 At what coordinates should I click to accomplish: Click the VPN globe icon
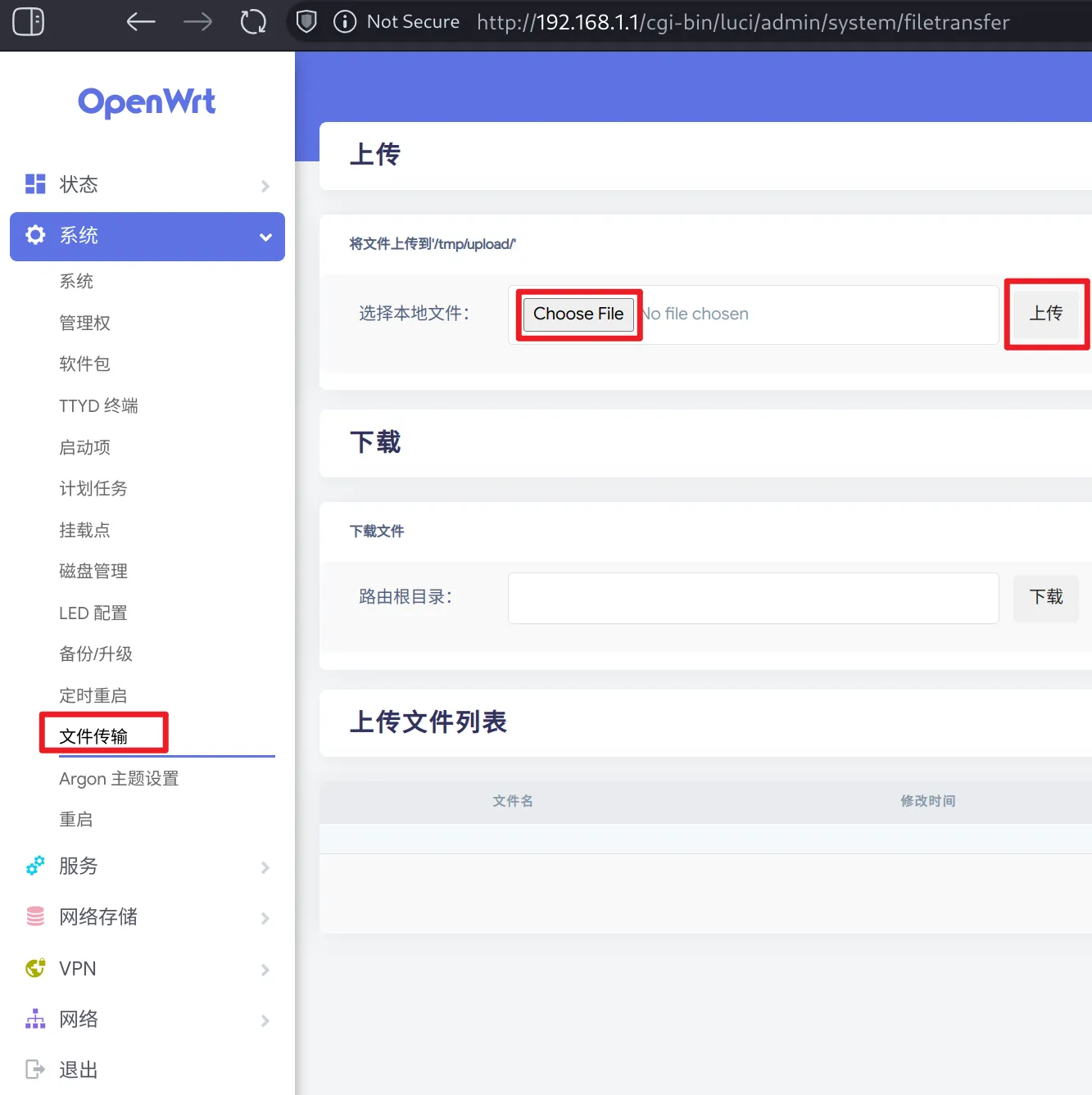click(35, 968)
